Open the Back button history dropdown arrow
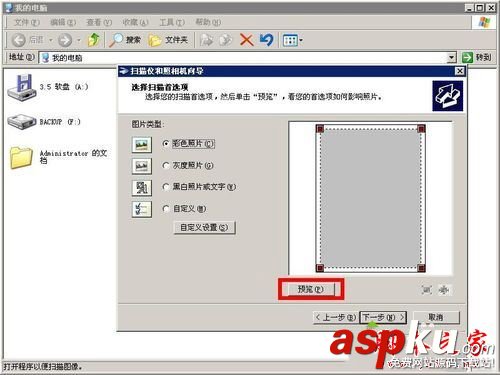Viewport: 500px width, 375px height. coord(51,40)
